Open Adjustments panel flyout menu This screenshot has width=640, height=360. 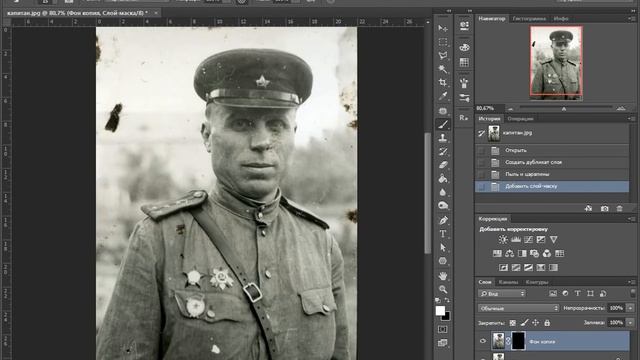click(631, 219)
